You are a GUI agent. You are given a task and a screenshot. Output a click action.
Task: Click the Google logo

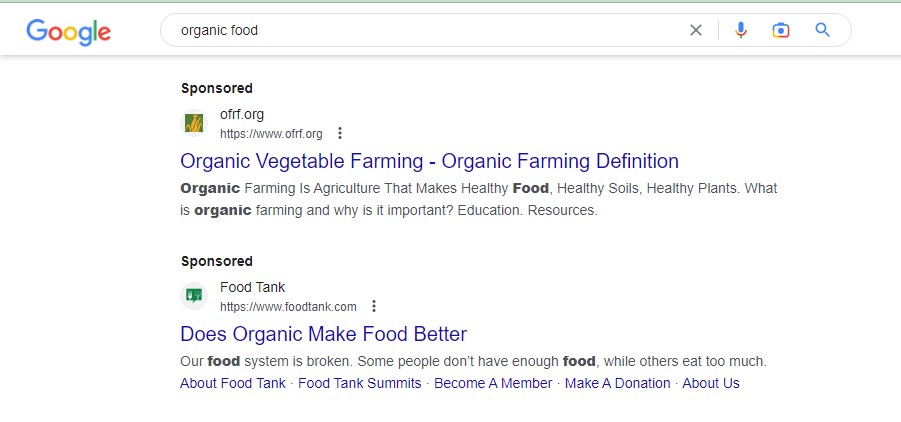tap(68, 31)
